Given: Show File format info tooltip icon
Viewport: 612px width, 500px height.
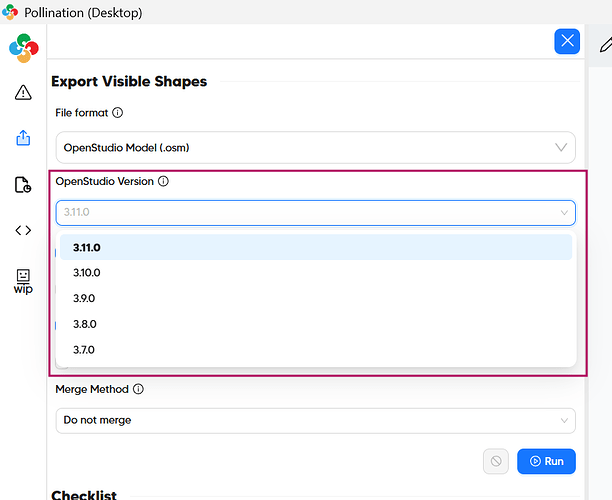Looking at the screenshot, I should (117, 113).
